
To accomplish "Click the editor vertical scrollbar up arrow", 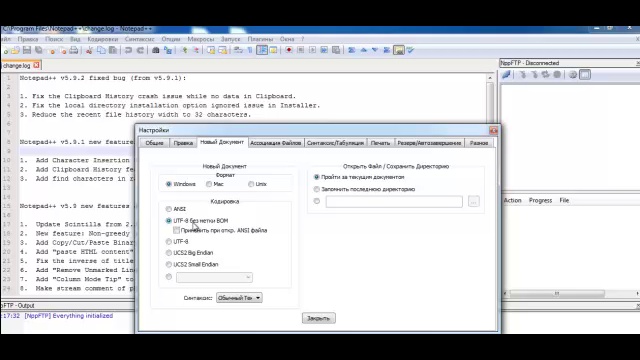I will (x=490, y=78).
